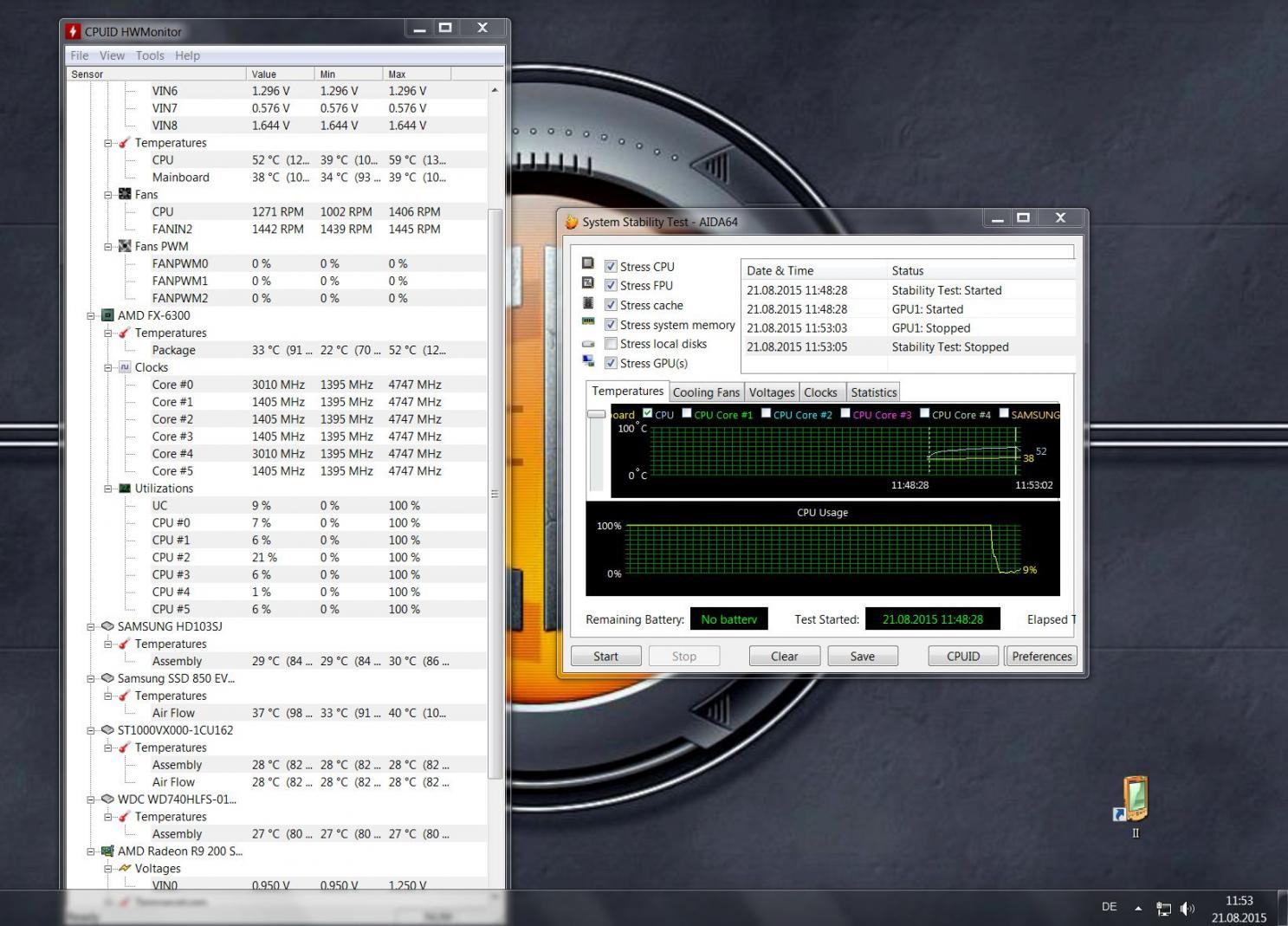The image size is (1288, 926).
Task: Click the HWMonitor lightning title icon
Action: [74, 31]
